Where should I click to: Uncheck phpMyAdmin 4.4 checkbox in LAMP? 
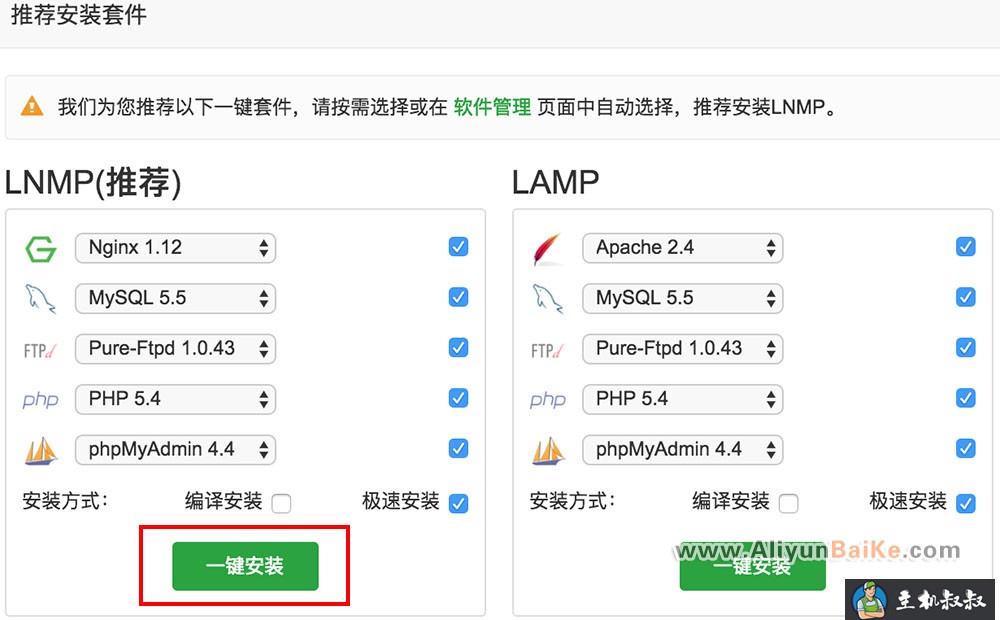[966, 448]
